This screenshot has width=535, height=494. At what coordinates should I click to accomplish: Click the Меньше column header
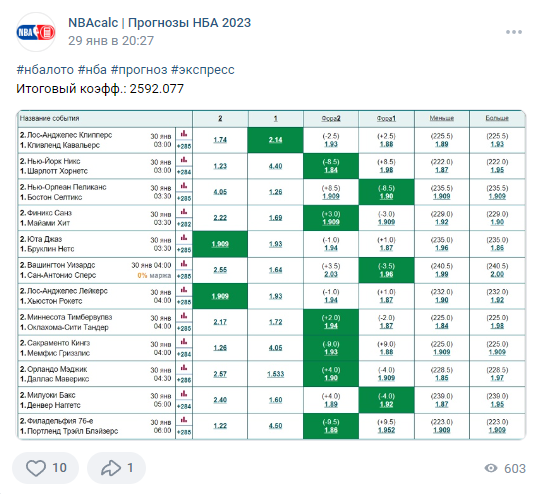(x=442, y=118)
